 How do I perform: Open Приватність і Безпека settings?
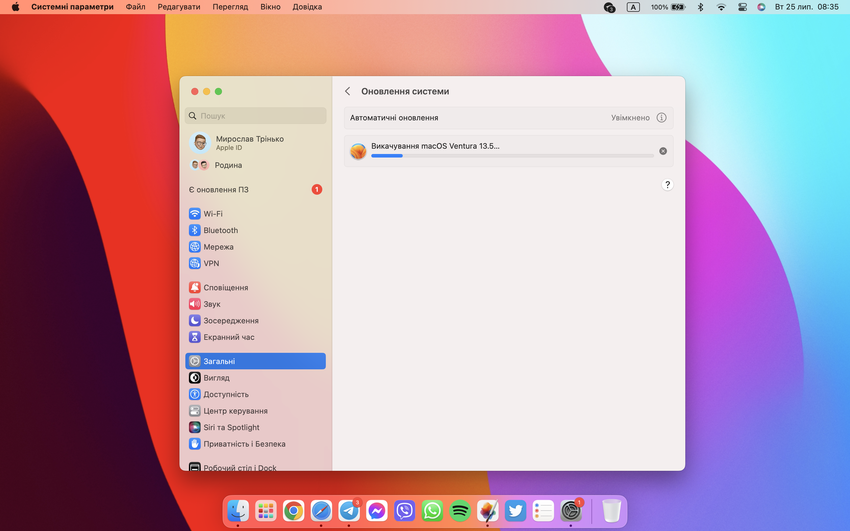pos(244,444)
